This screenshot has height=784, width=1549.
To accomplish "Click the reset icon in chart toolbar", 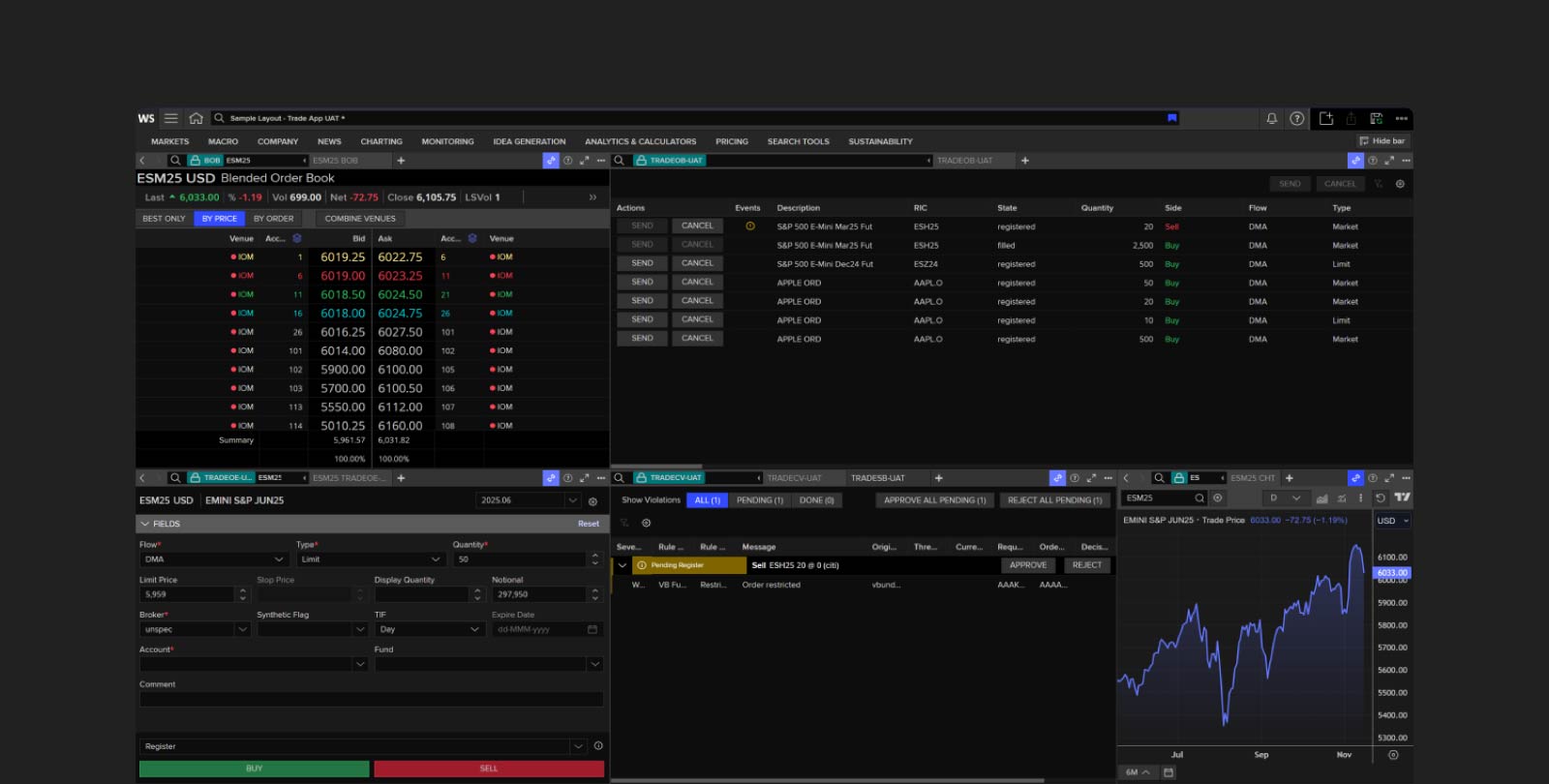I will pos(1381,498).
